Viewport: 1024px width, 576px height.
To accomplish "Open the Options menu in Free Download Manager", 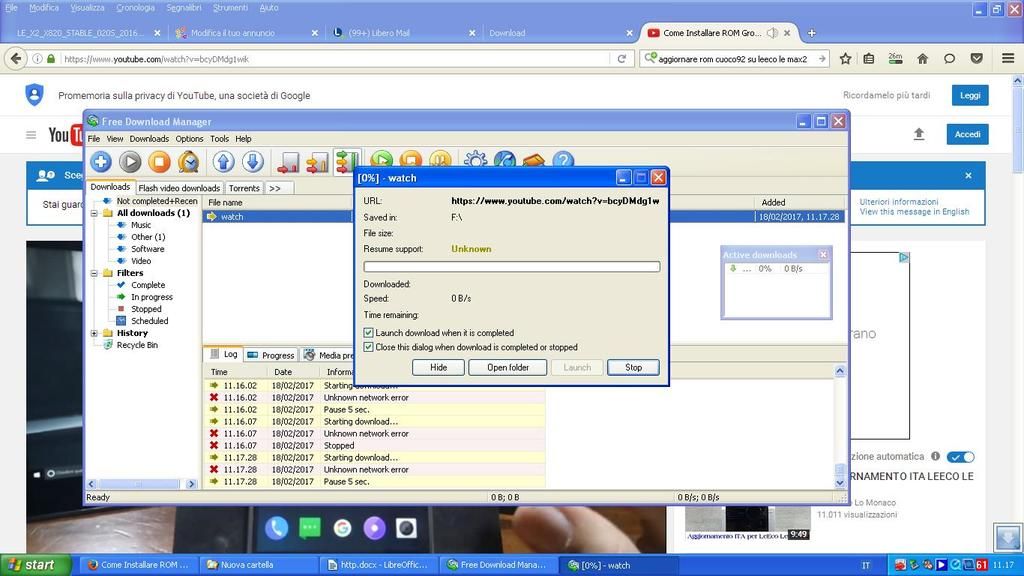I will [189, 138].
